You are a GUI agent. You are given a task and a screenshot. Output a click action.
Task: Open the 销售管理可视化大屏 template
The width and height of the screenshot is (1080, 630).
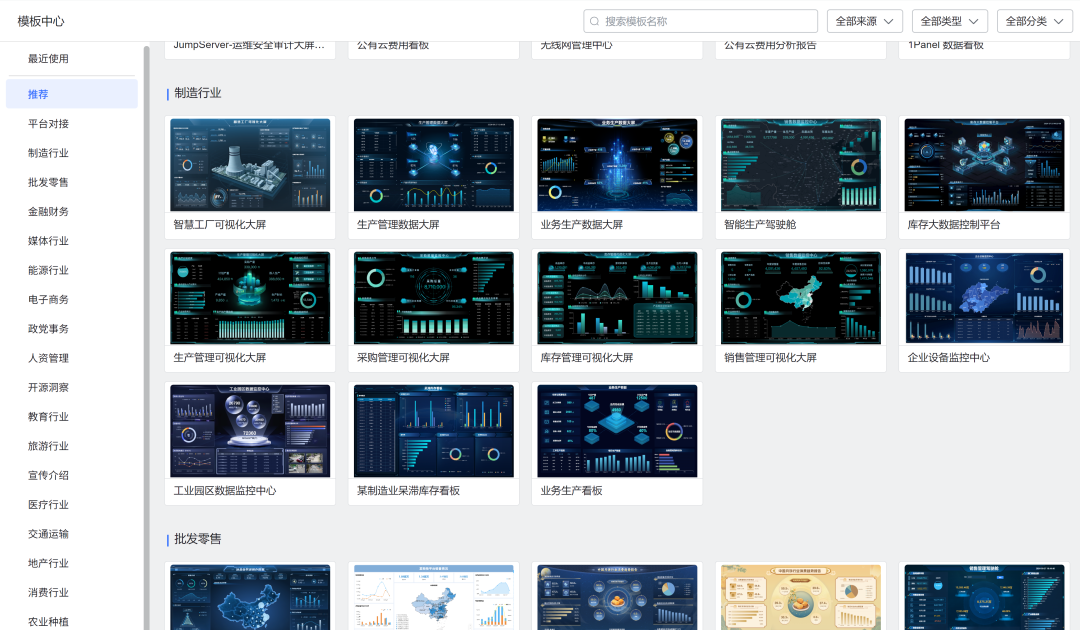click(x=800, y=297)
